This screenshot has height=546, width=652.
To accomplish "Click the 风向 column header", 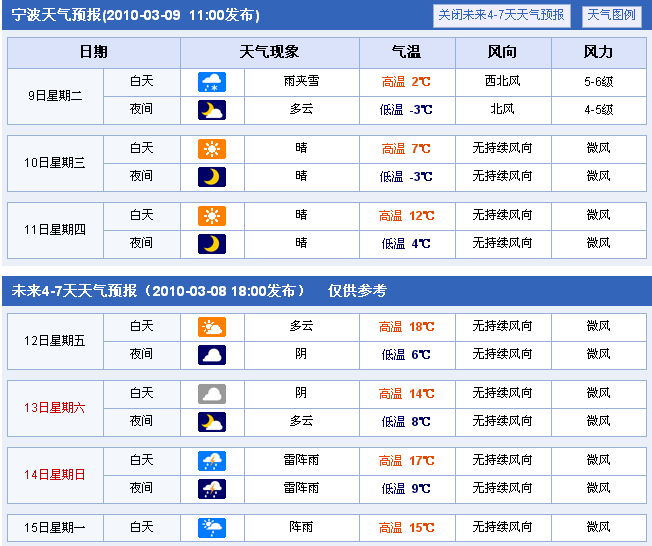I will 503,52.
